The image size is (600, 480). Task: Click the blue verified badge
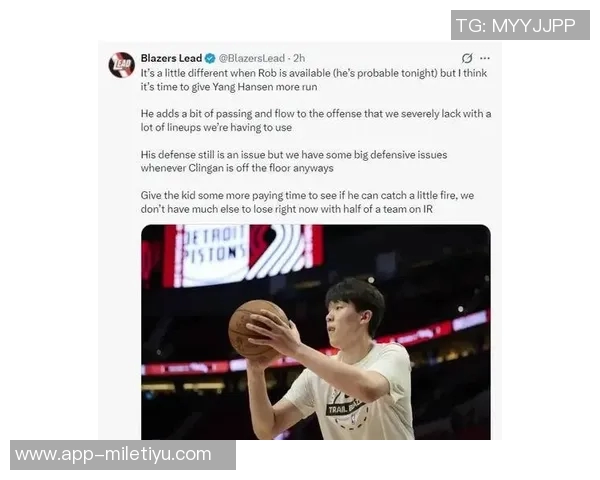210,59
